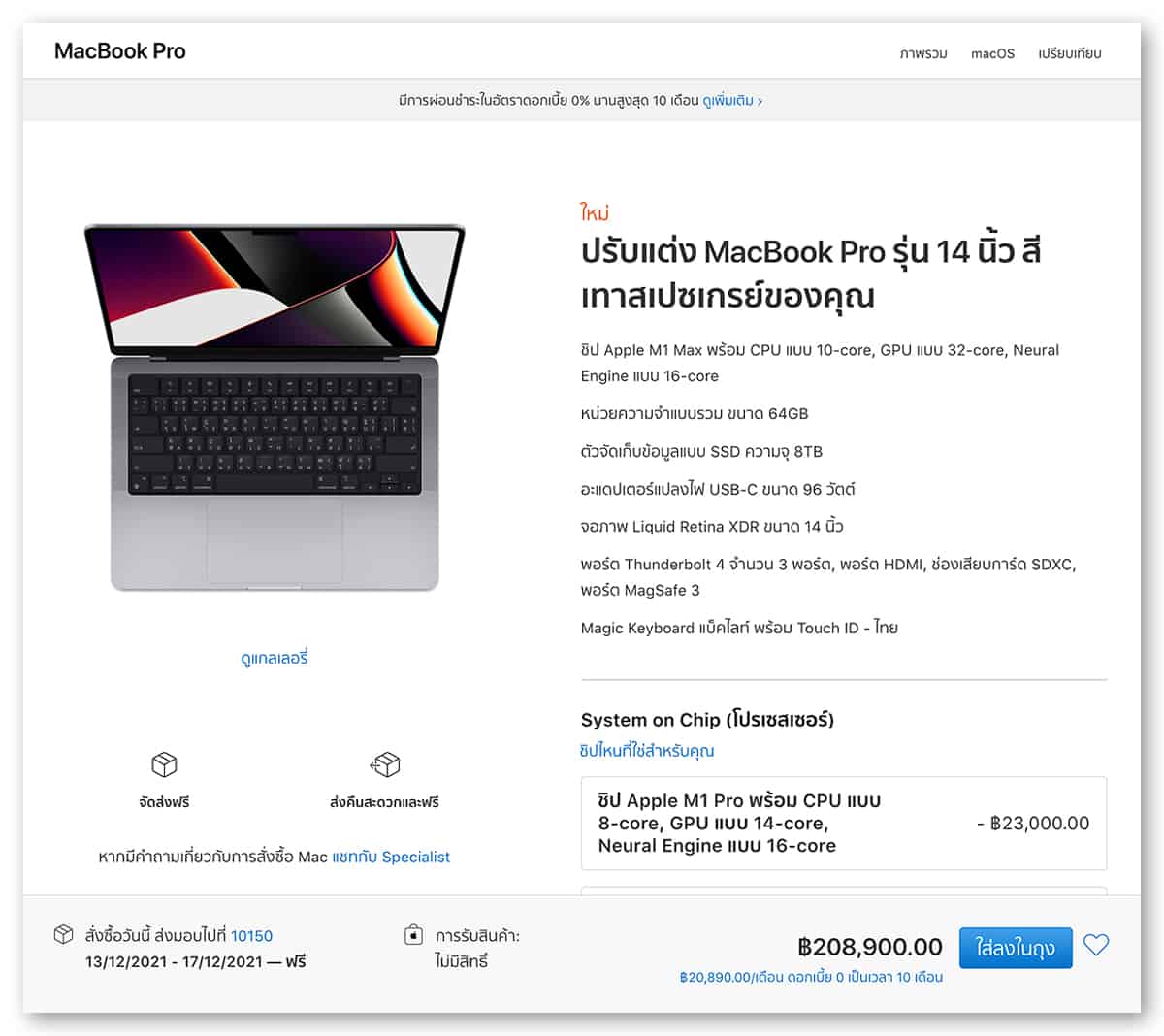
Task: Click the แชทกับ Specialist chat link
Action: (x=391, y=857)
